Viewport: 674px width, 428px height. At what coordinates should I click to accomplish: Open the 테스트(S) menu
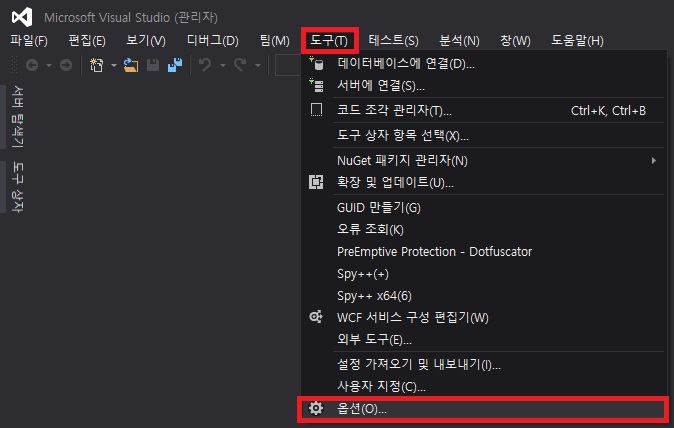(x=393, y=41)
